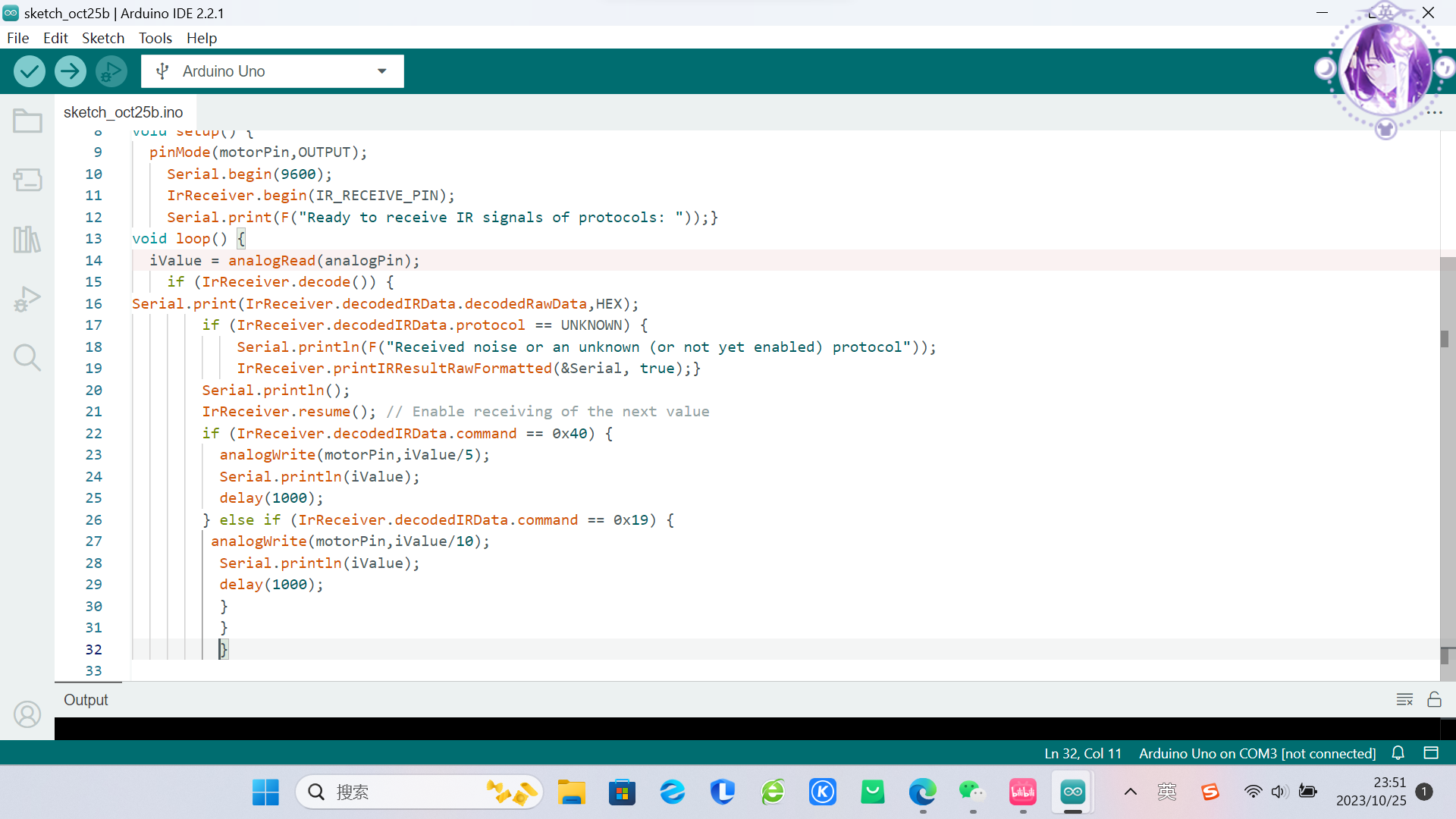Open the Debug panel in sidebar
Image resolution: width=1456 pixels, height=819 pixels.
point(27,299)
